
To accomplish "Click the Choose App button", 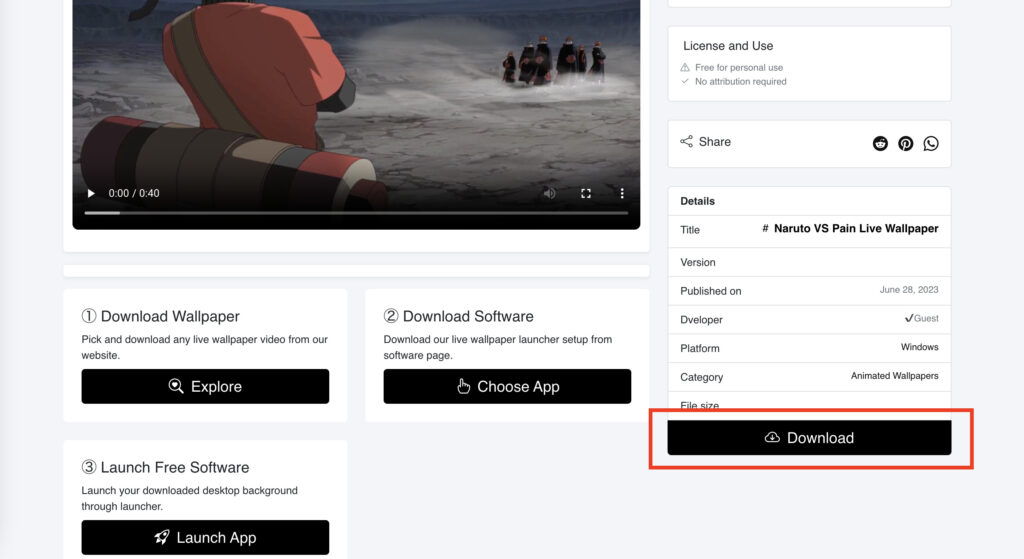I will [x=507, y=387].
